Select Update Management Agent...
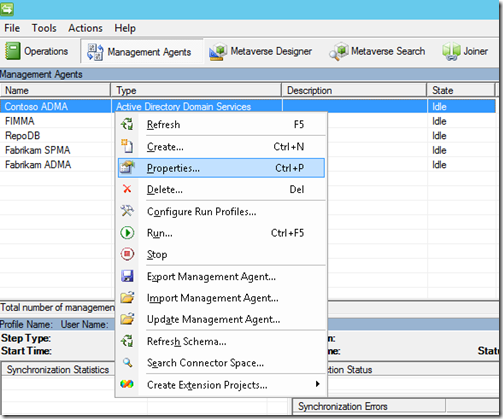This screenshot has height=419, width=503. (x=221, y=319)
